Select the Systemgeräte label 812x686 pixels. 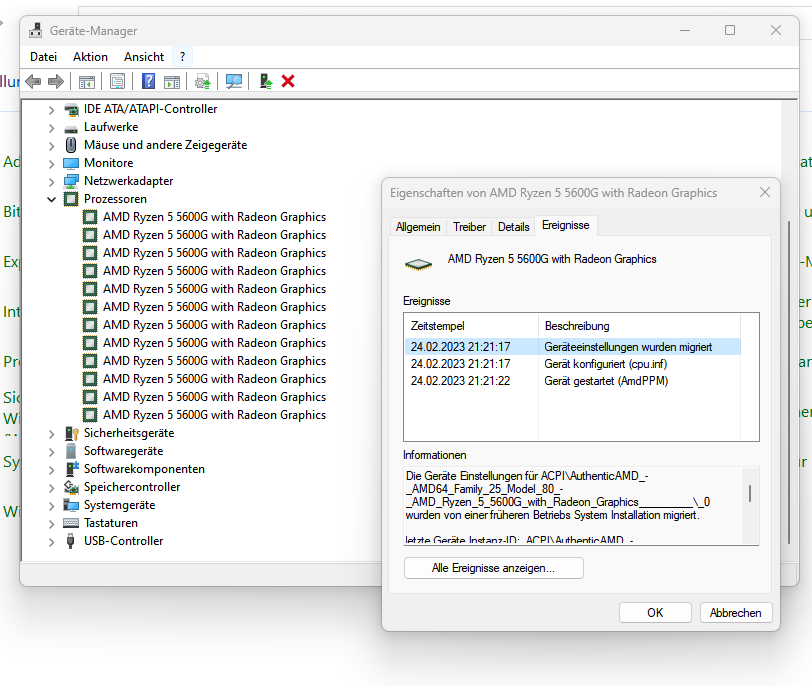pos(120,505)
